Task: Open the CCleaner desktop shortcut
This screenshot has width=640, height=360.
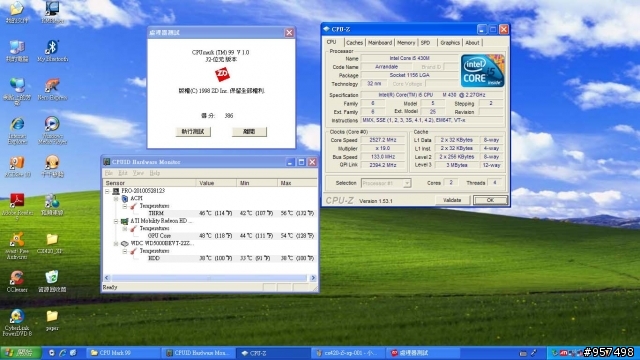Action: [17, 281]
